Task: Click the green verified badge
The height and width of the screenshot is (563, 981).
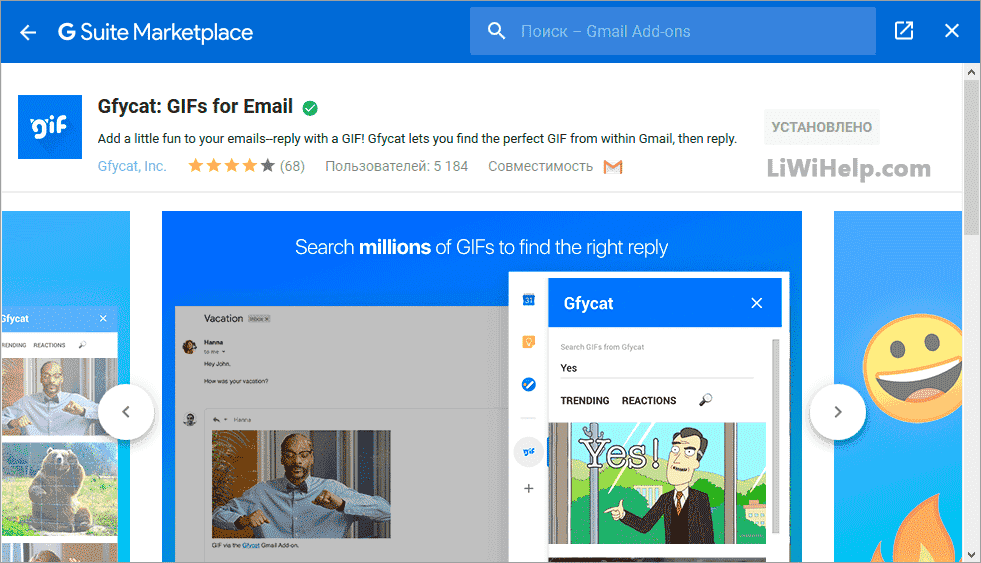Action: [x=310, y=108]
